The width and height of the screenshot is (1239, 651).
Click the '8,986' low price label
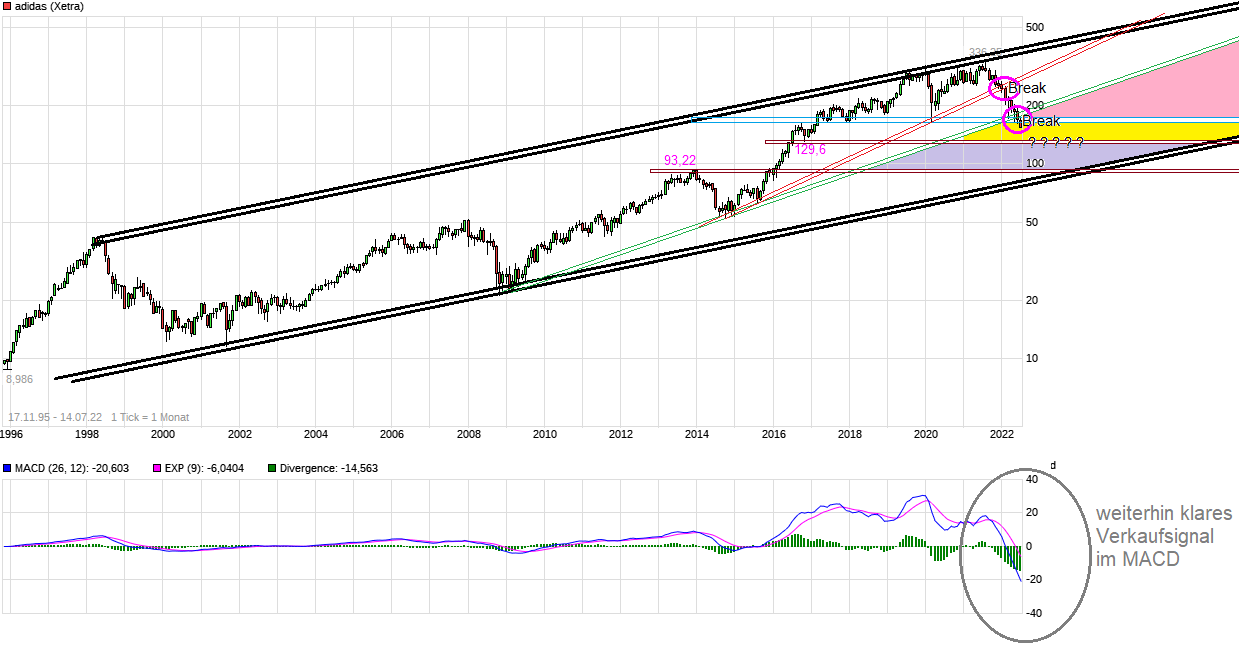(x=19, y=380)
